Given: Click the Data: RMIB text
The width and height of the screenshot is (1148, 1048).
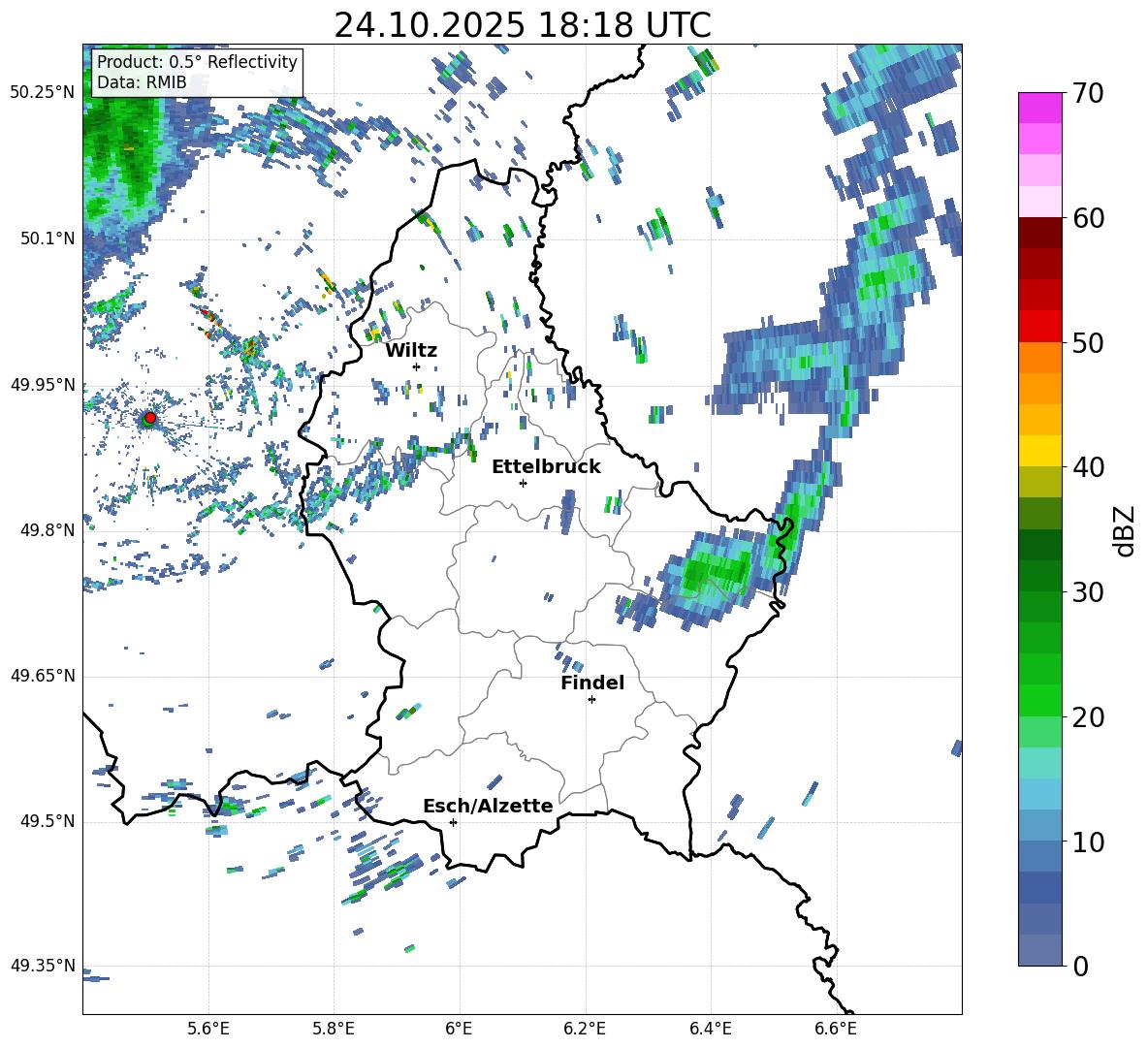Looking at the screenshot, I should point(142,82).
